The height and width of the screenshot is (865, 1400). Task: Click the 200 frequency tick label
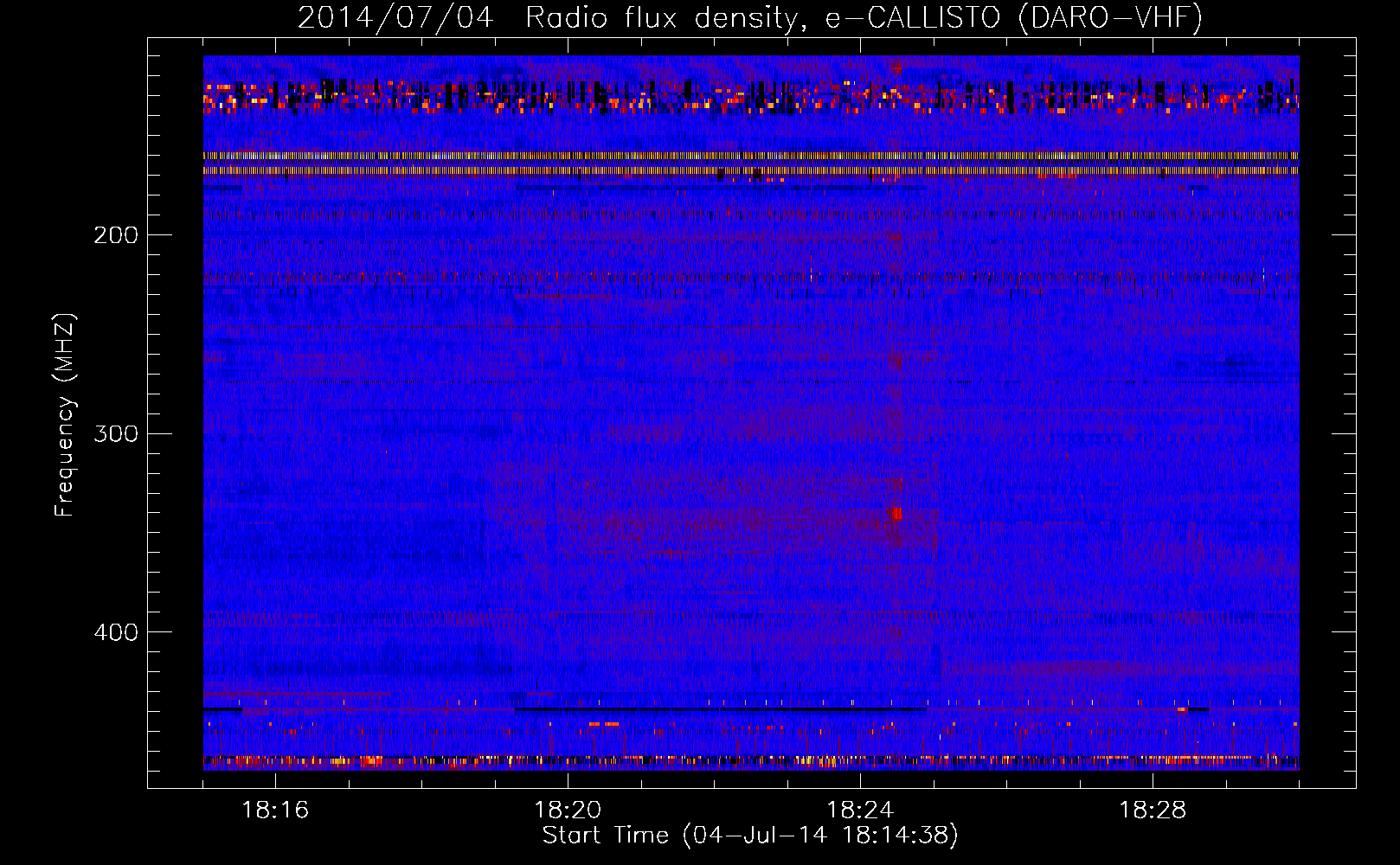[116, 235]
